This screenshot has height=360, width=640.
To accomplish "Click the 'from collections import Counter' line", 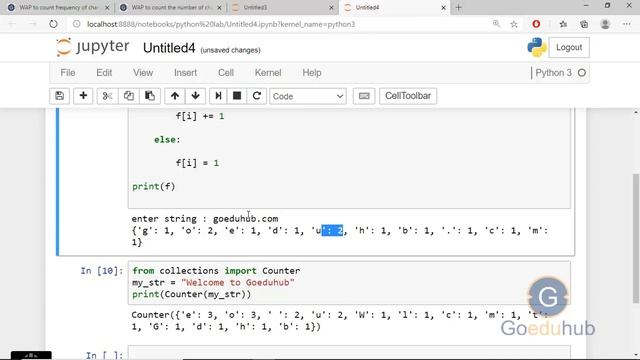I will tap(216, 271).
